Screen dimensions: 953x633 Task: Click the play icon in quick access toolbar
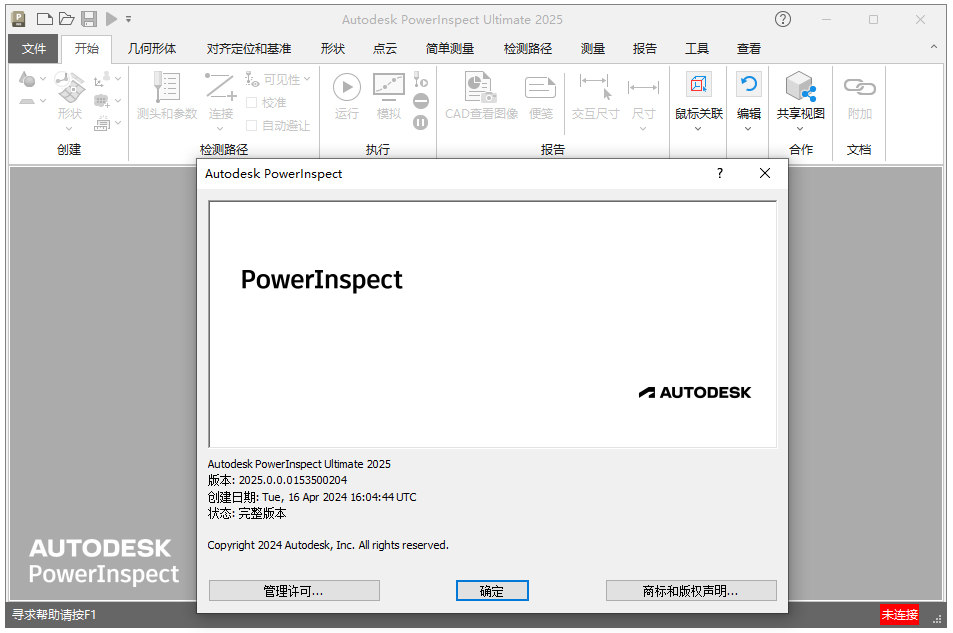[111, 19]
